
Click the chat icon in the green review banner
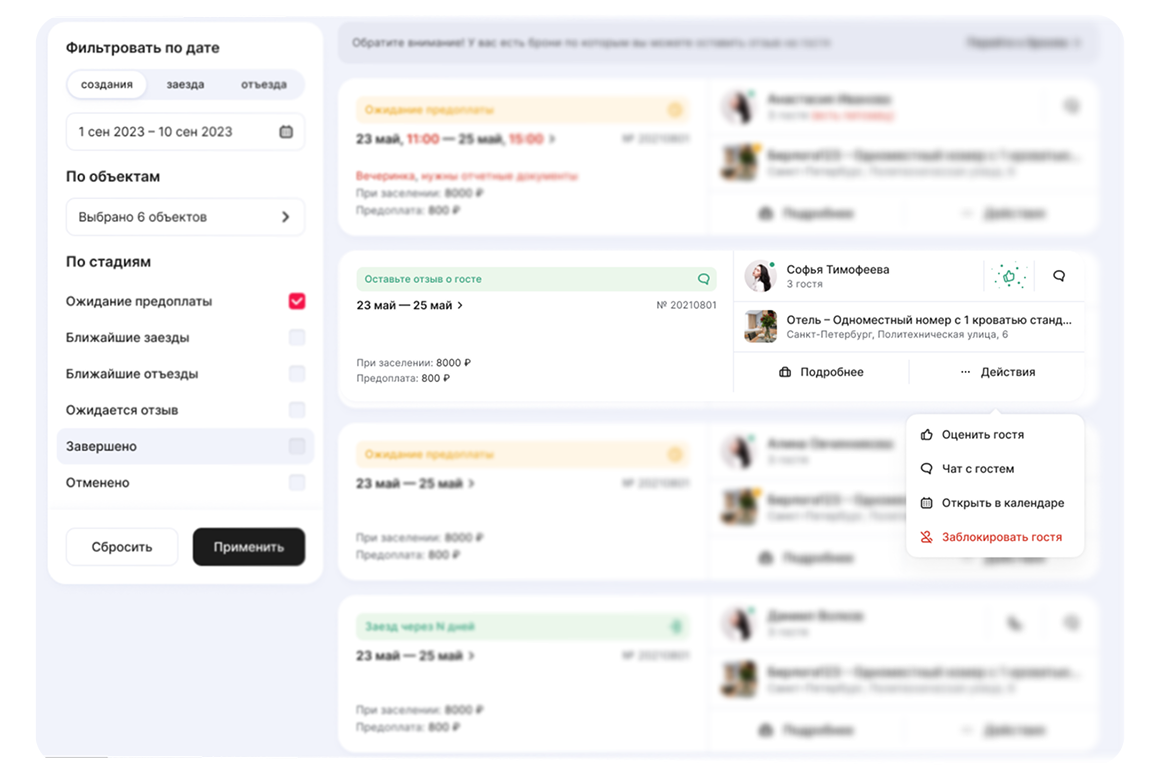(x=704, y=279)
